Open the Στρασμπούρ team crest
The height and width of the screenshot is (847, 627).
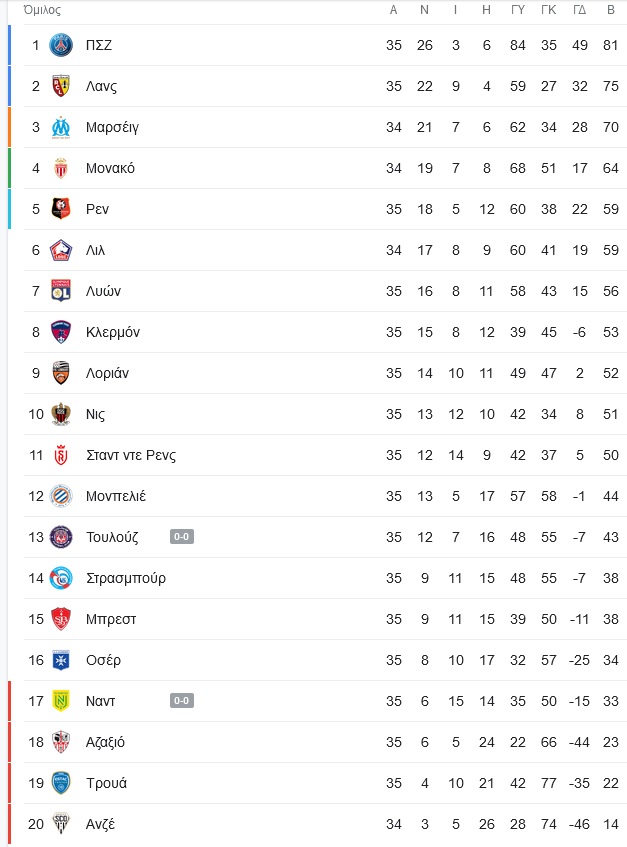coord(61,578)
